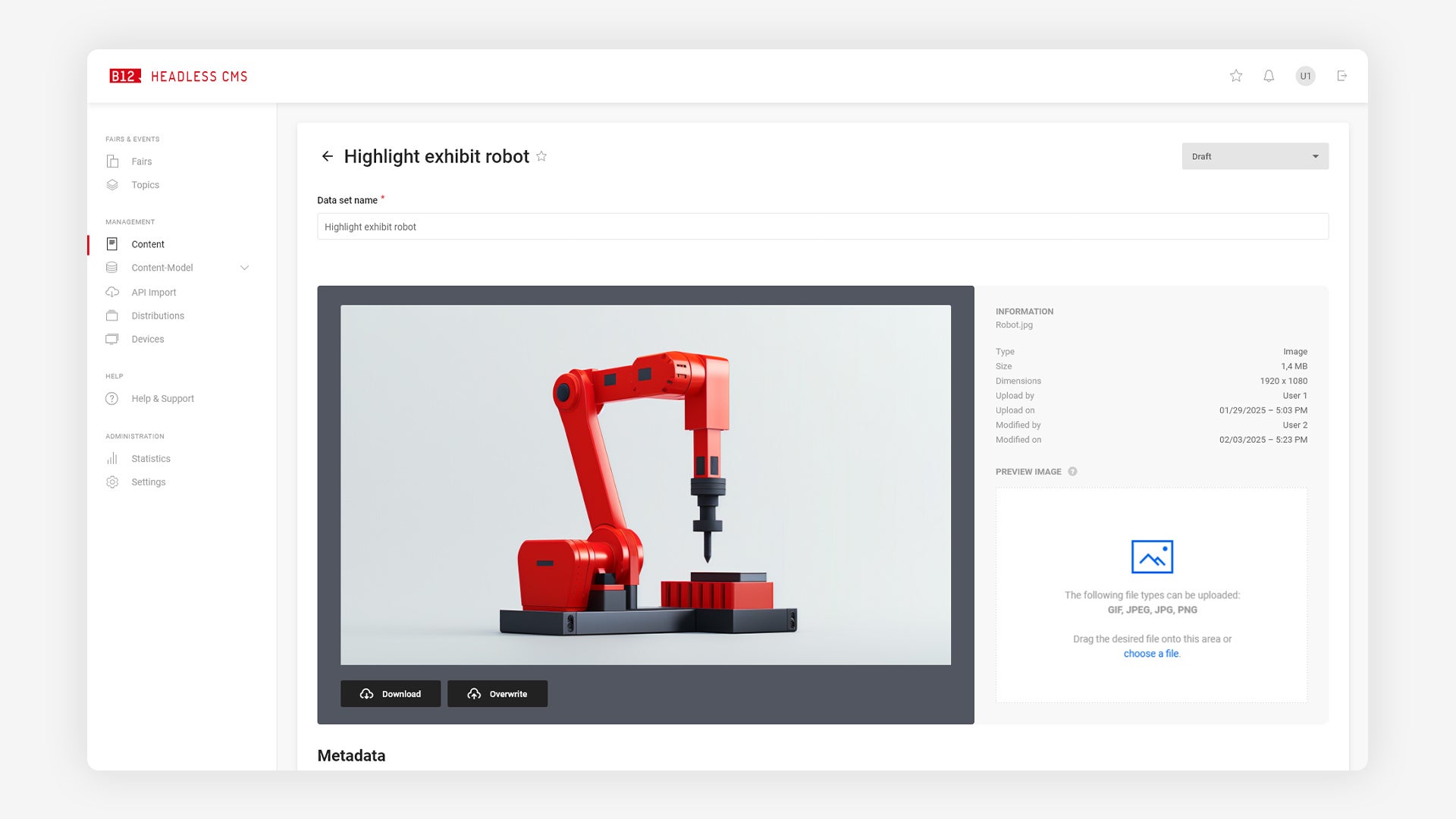The height and width of the screenshot is (819, 1456).
Task: Open the Draft status dropdown
Action: coord(1254,156)
